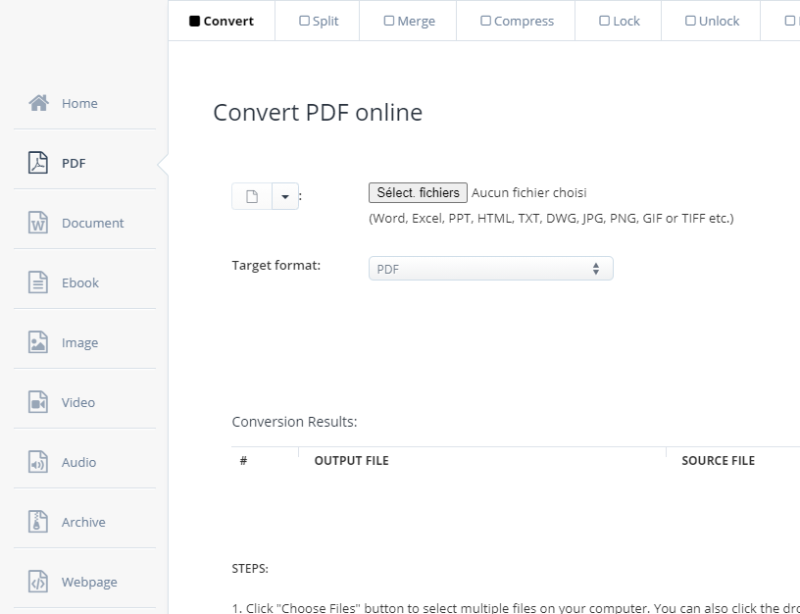Screen dimensions: 800x614
Task: Expand the file source dropdown arrow
Action: pyautogui.click(x=285, y=197)
